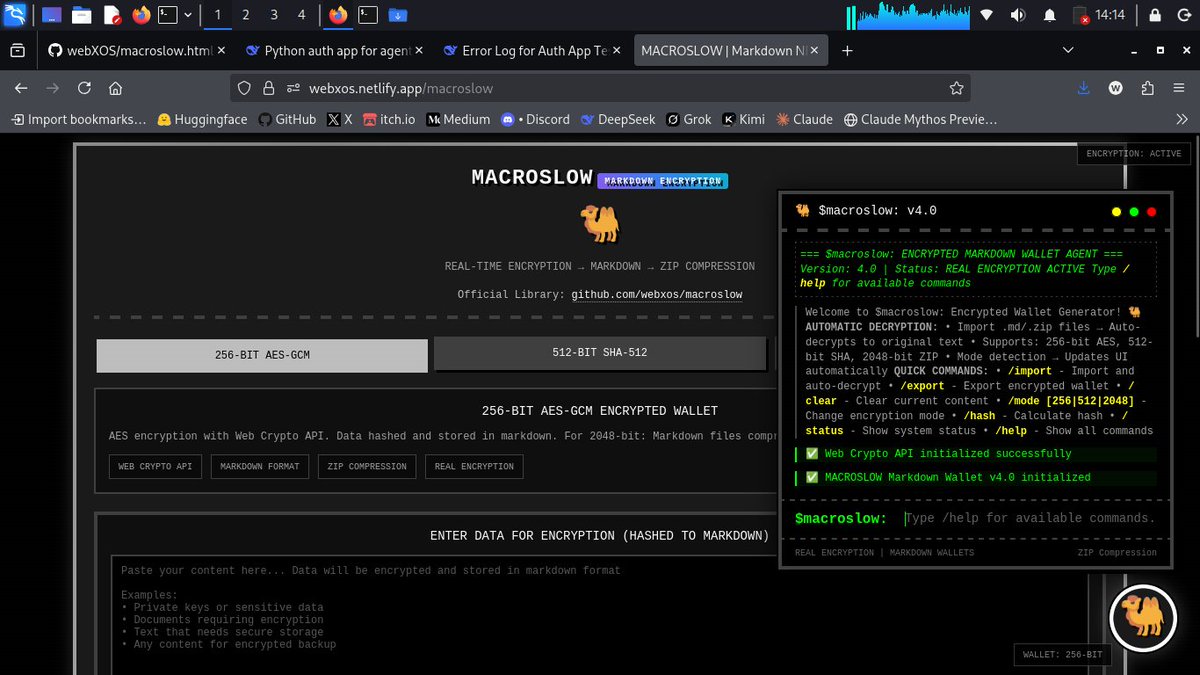Open the Kali application menu
The width and height of the screenshot is (1200, 675).
[x=15, y=15]
